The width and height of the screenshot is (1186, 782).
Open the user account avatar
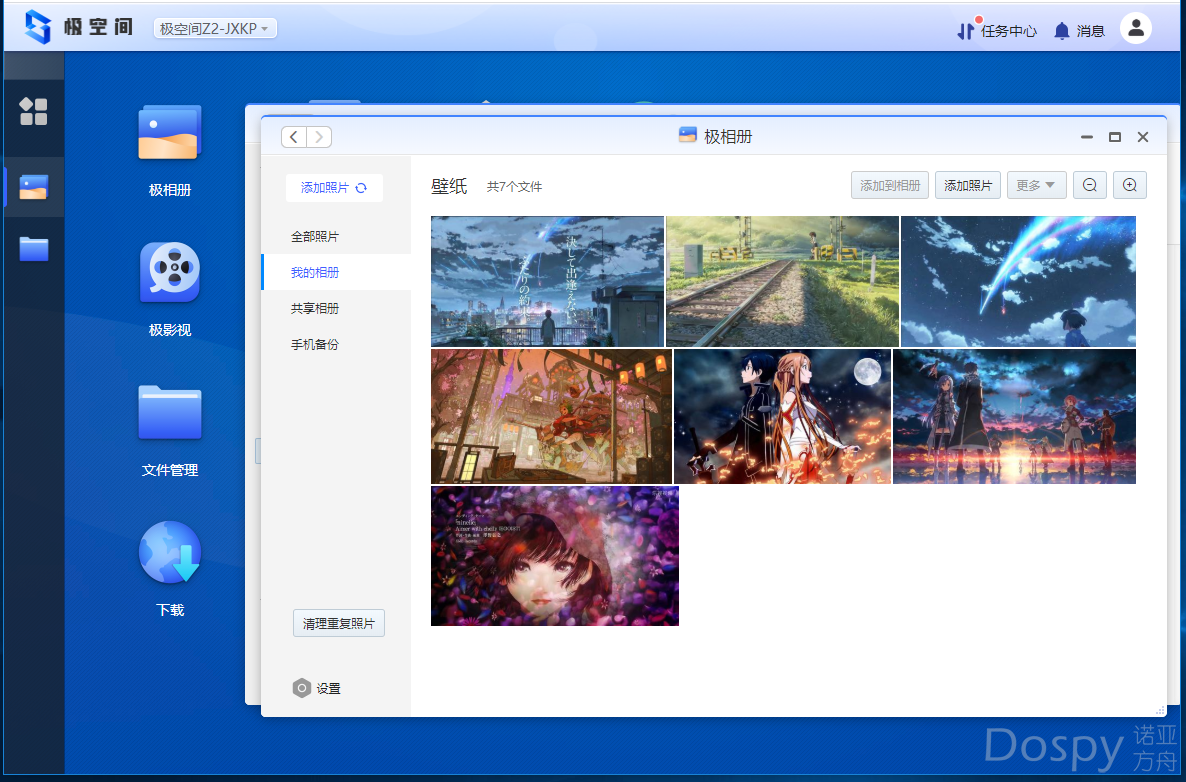click(1135, 29)
